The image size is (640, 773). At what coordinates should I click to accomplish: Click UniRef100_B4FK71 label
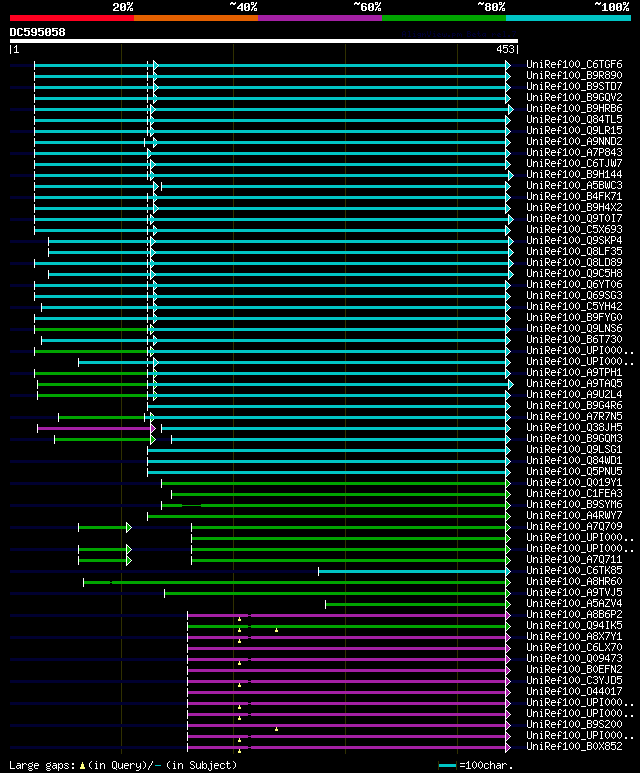[x=574, y=196]
